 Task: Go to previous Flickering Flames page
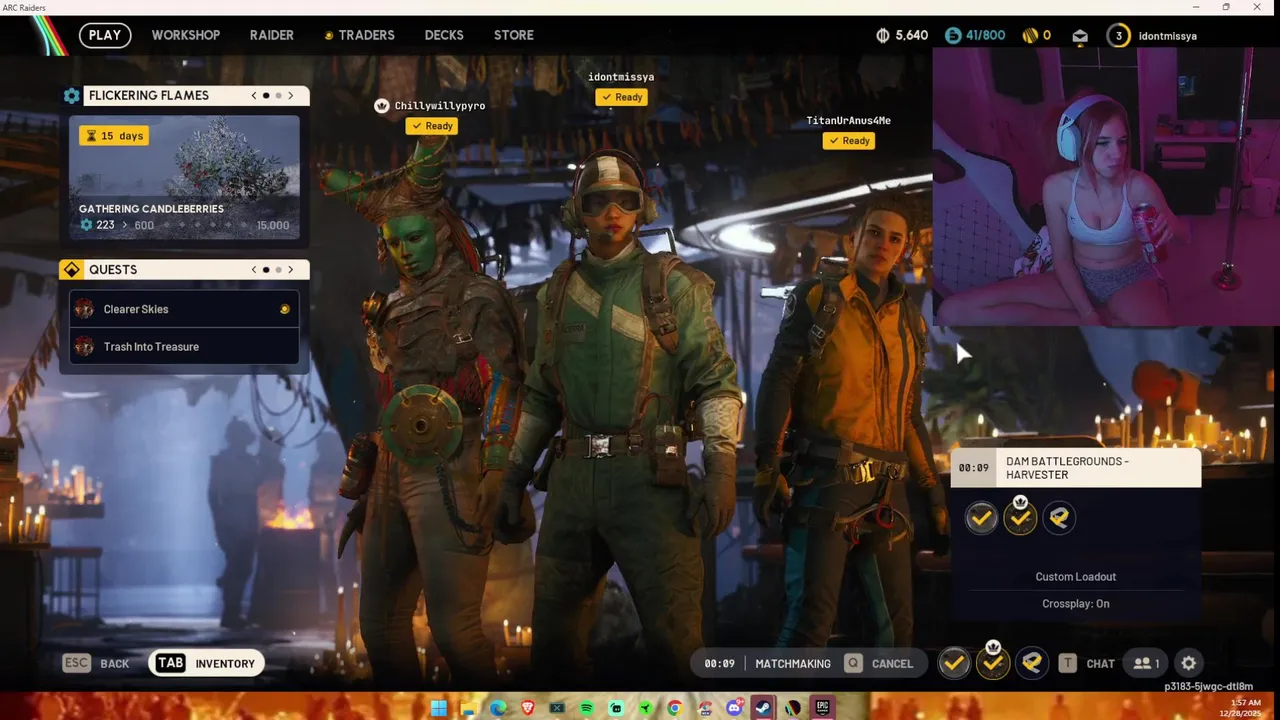pyautogui.click(x=254, y=96)
